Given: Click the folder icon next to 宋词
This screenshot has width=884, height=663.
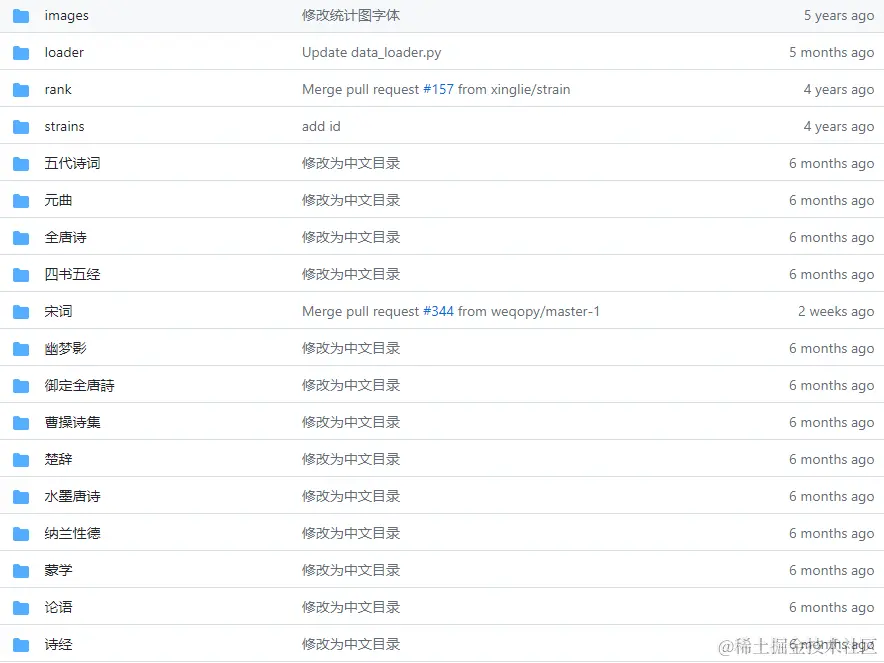Looking at the screenshot, I should coord(22,311).
